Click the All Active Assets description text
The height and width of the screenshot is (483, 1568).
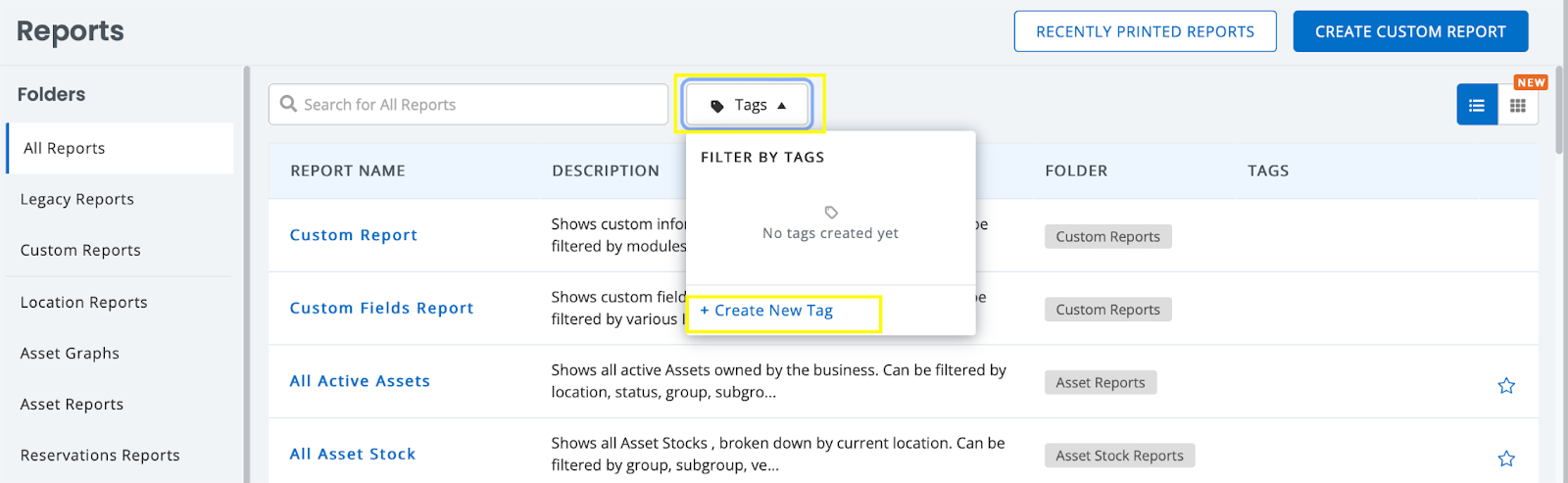coord(779,381)
